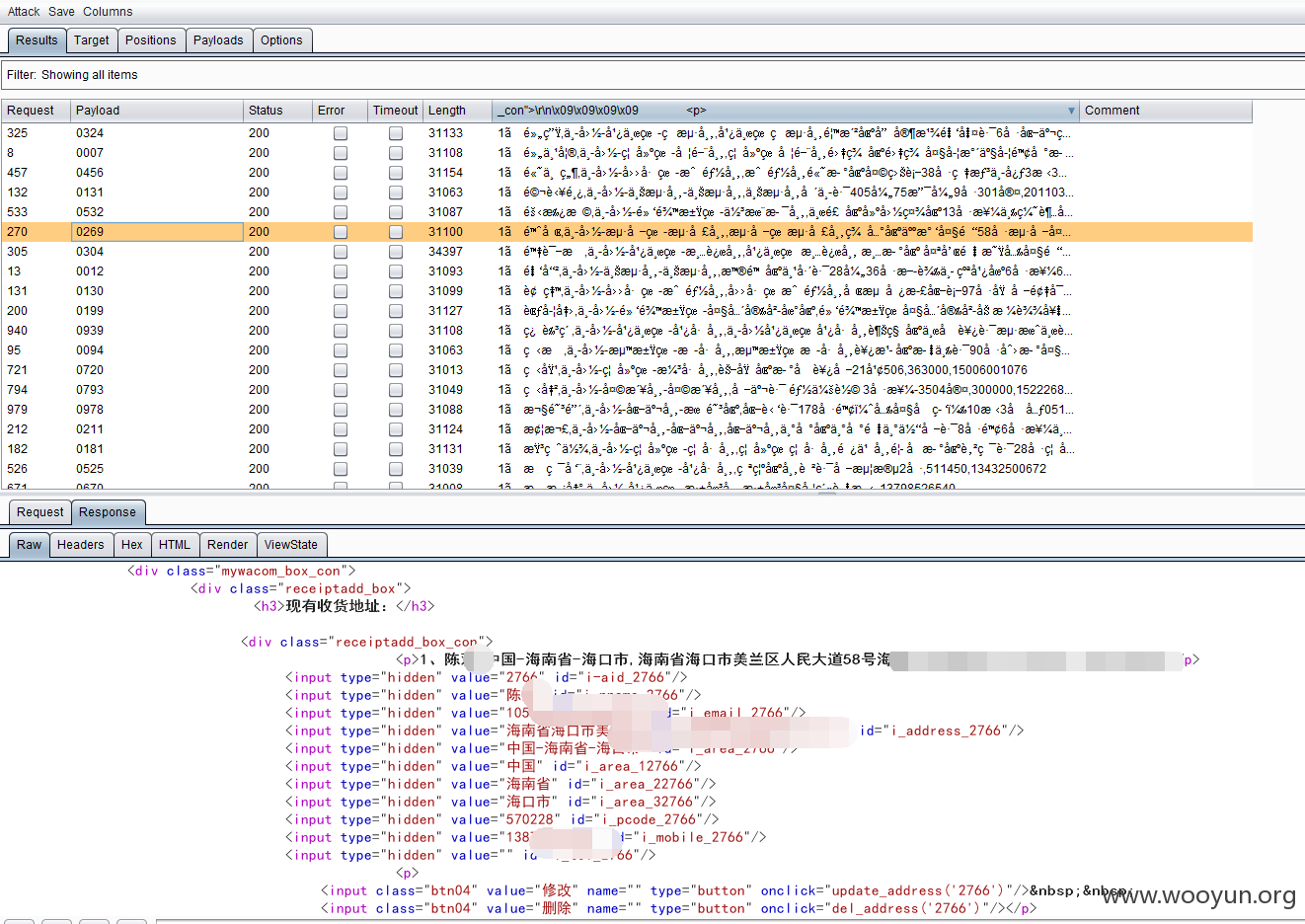The height and width of the screenshot is (924, 1305).
Task: Select result row with payload 0720
Action: (x=627, y=370)
